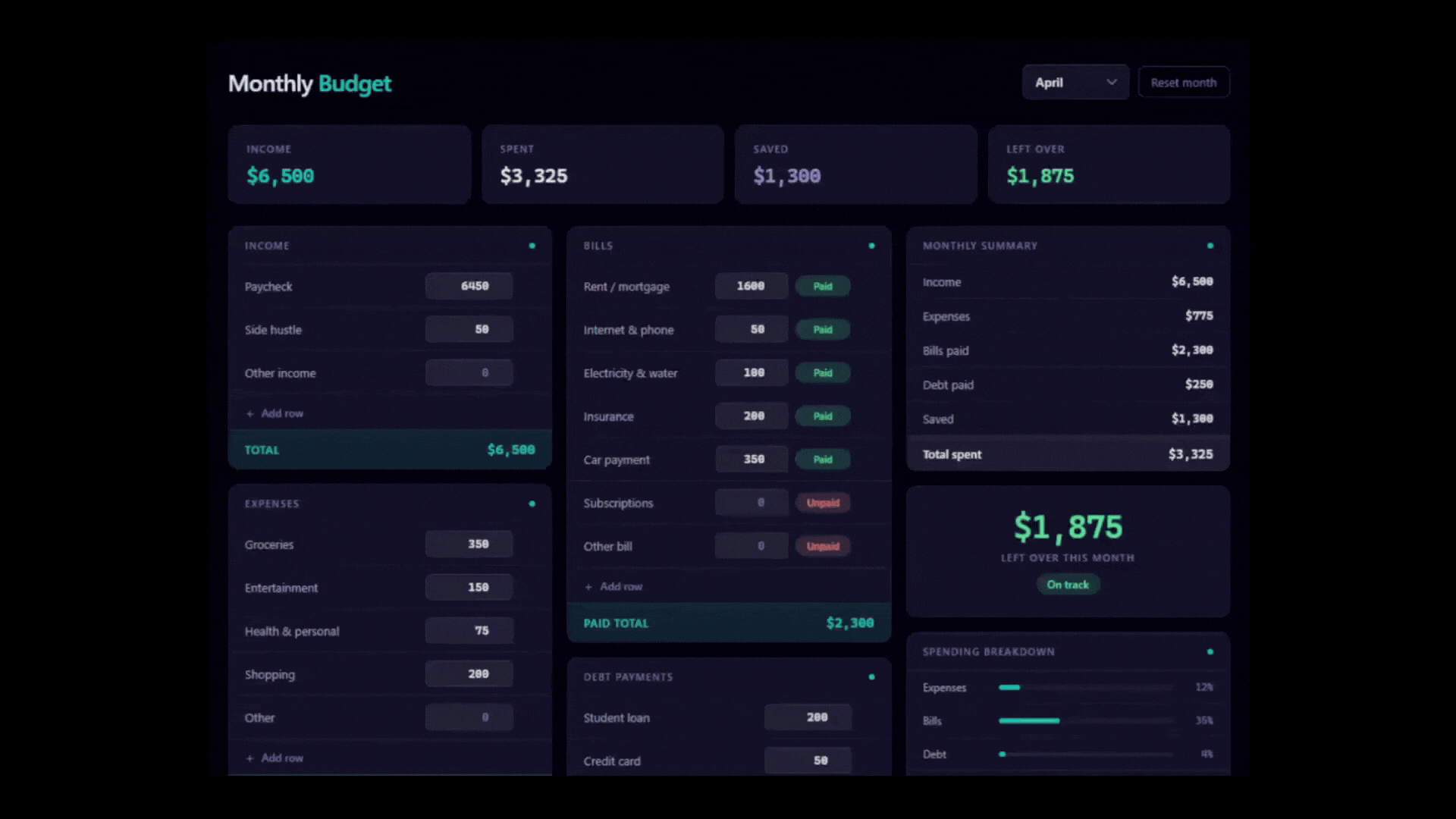
Task: Toggle Rent / mortgage Paid status
Action: [822, 286]
